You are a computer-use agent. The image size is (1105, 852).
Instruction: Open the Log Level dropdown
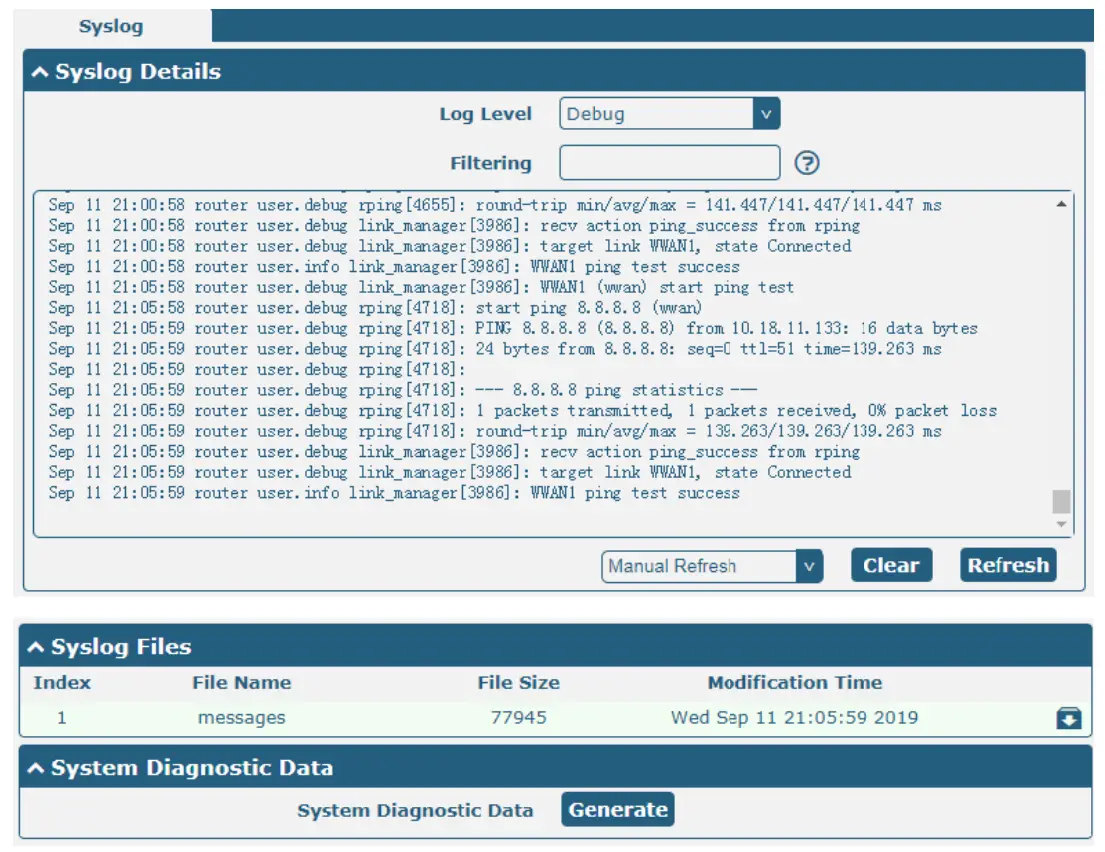coord(669,114)
